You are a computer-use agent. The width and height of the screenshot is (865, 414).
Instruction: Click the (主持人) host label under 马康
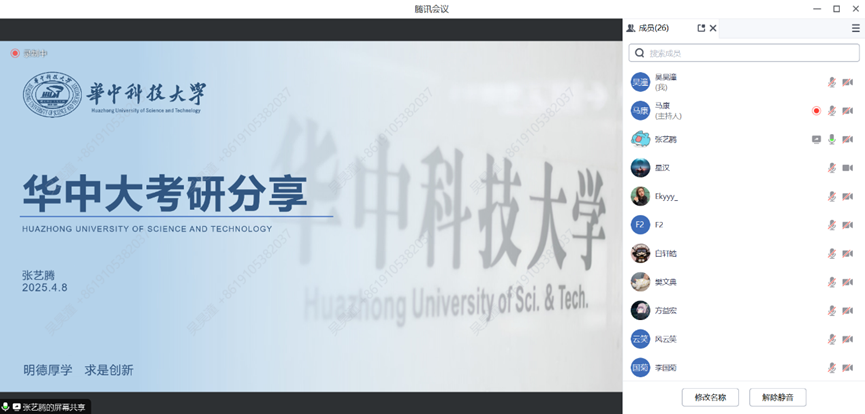pyautogui.click(x=668, y=116)
